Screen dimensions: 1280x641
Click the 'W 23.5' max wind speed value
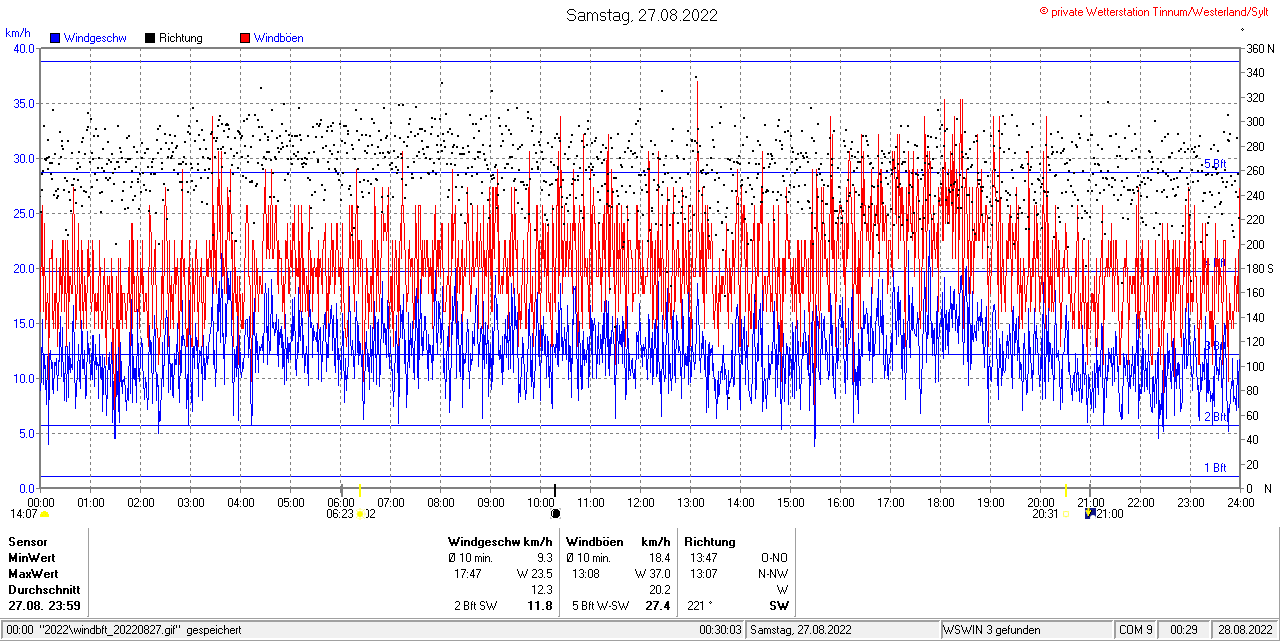tap(534, 573)
